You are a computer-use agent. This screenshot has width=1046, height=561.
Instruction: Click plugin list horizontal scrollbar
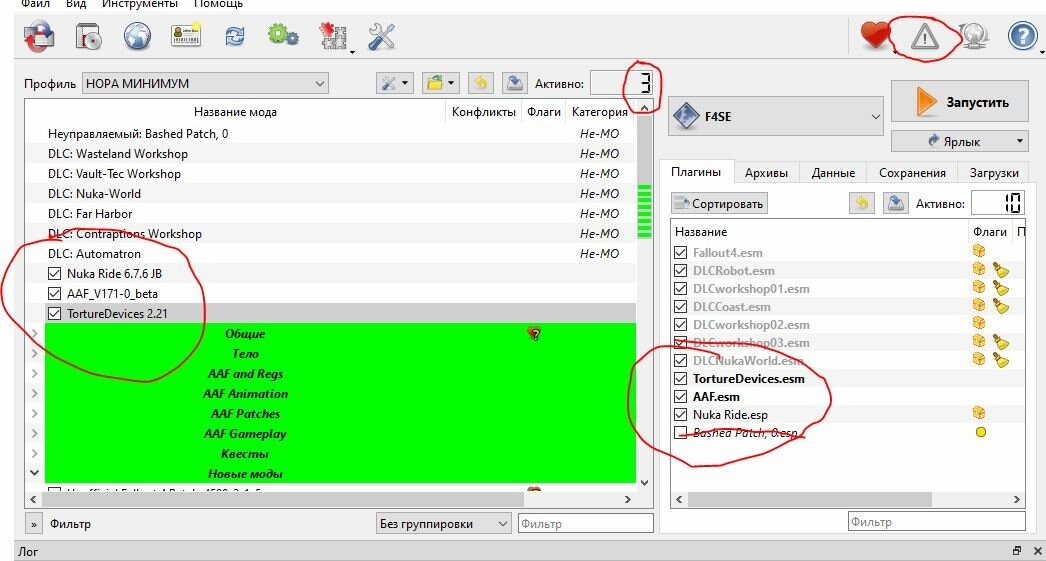pyautogui.click(x=809, y=499)
